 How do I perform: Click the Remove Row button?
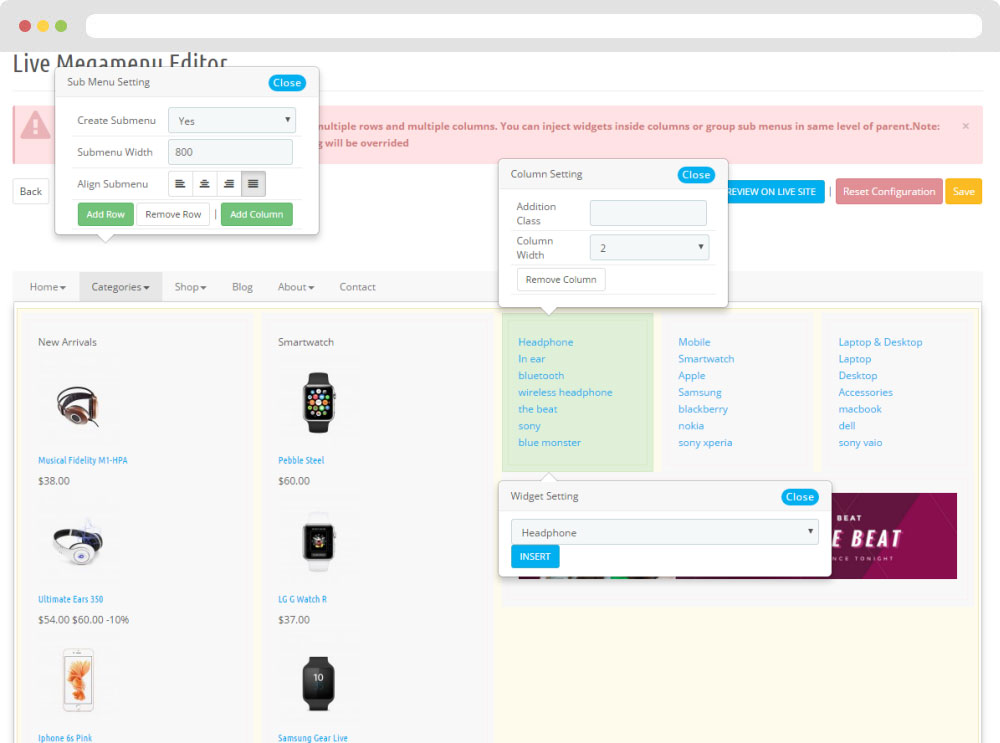tap(173, 214)
